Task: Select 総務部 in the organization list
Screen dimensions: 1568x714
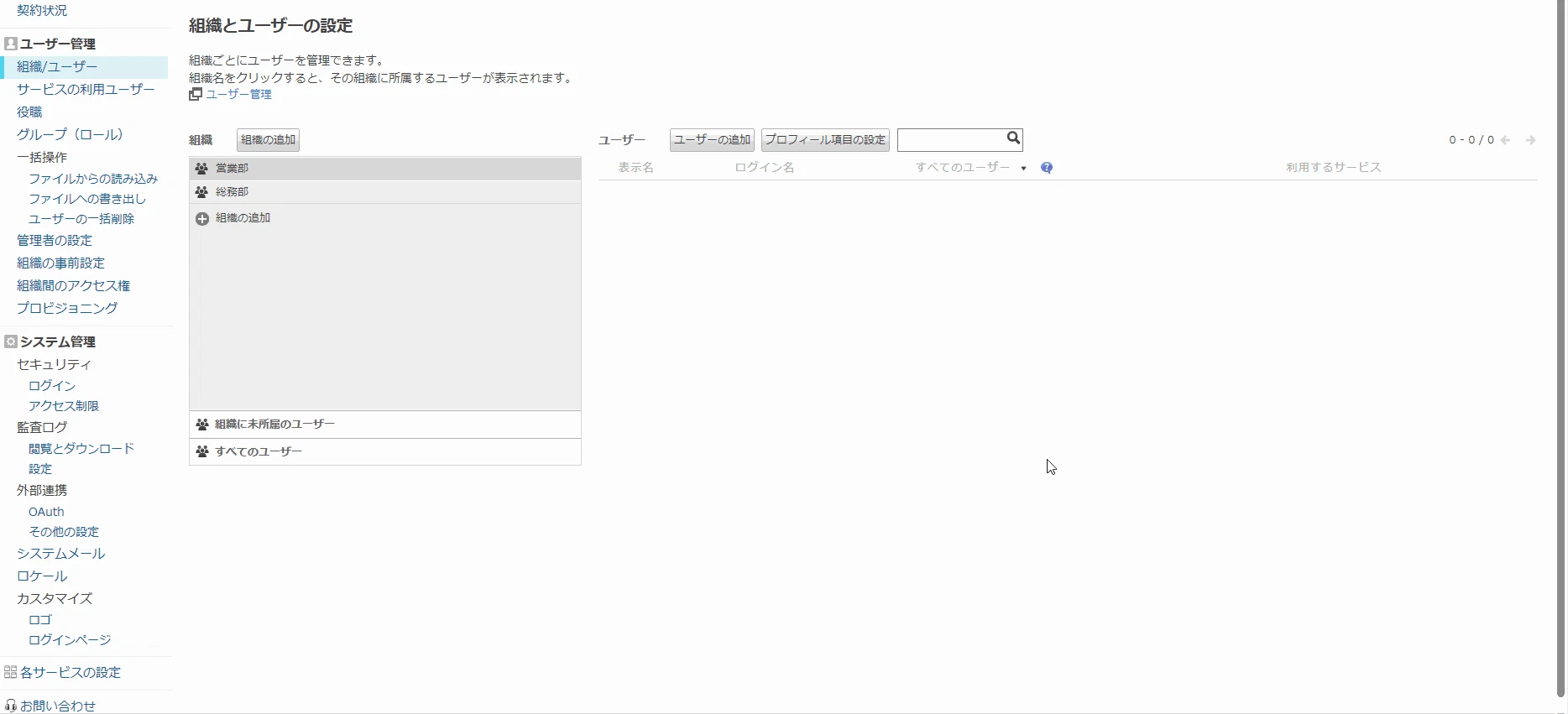Action: 385,192
